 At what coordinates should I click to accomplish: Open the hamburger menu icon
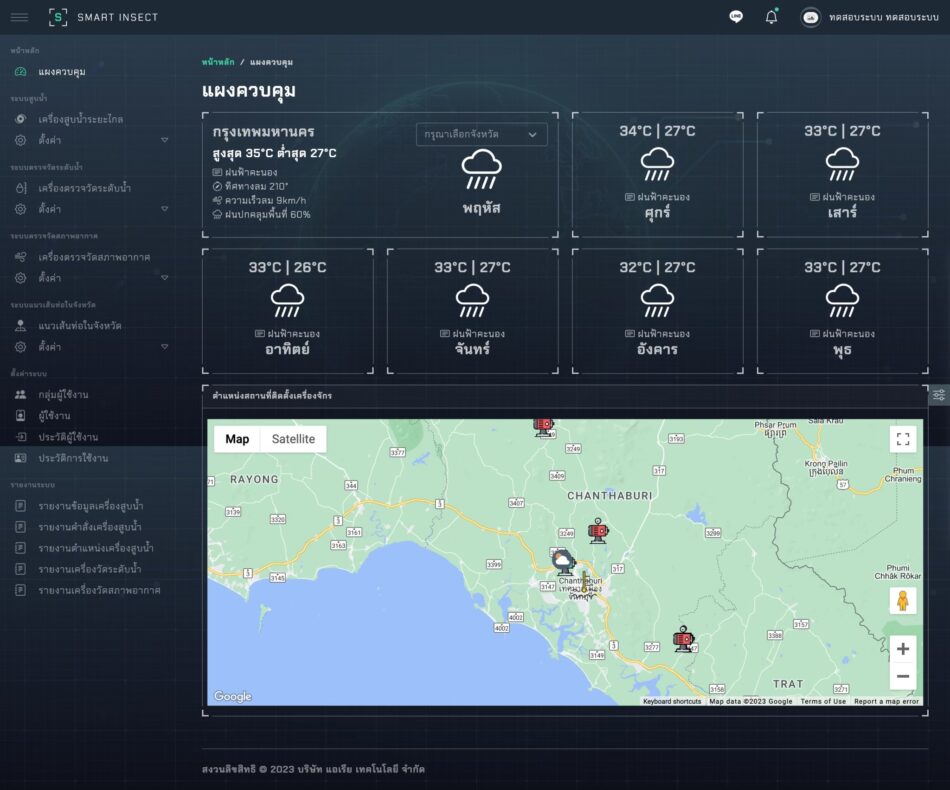[19, 17]
